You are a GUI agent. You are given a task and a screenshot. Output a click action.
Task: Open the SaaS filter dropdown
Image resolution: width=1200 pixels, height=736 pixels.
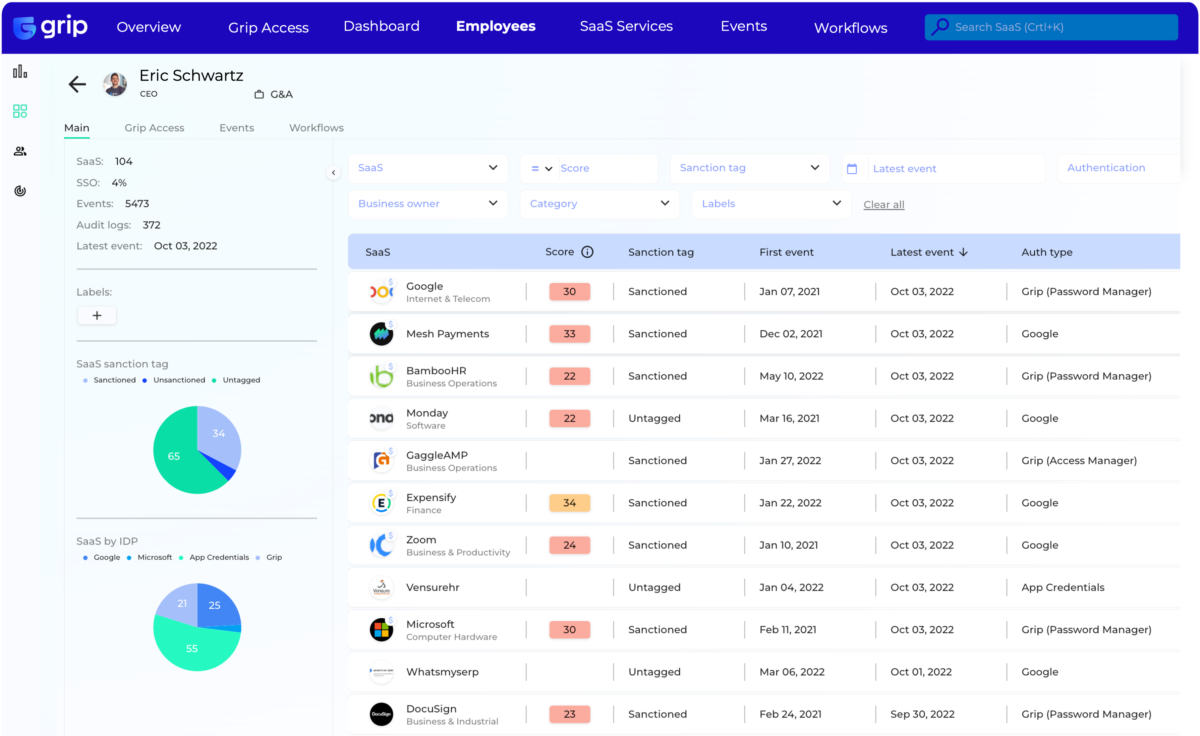pos(427,167)
